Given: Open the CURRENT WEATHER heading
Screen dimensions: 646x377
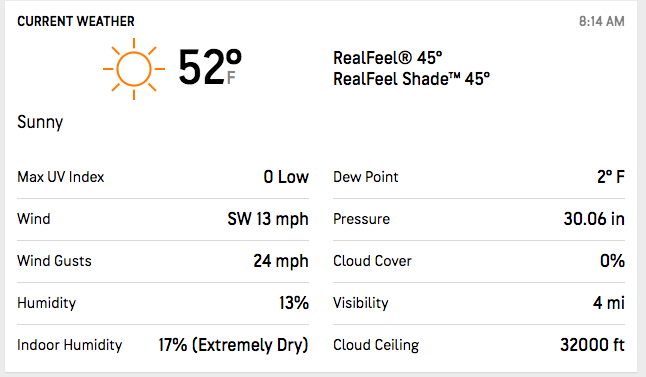Looking at the screenshot, I should click(x=76, y=21).
